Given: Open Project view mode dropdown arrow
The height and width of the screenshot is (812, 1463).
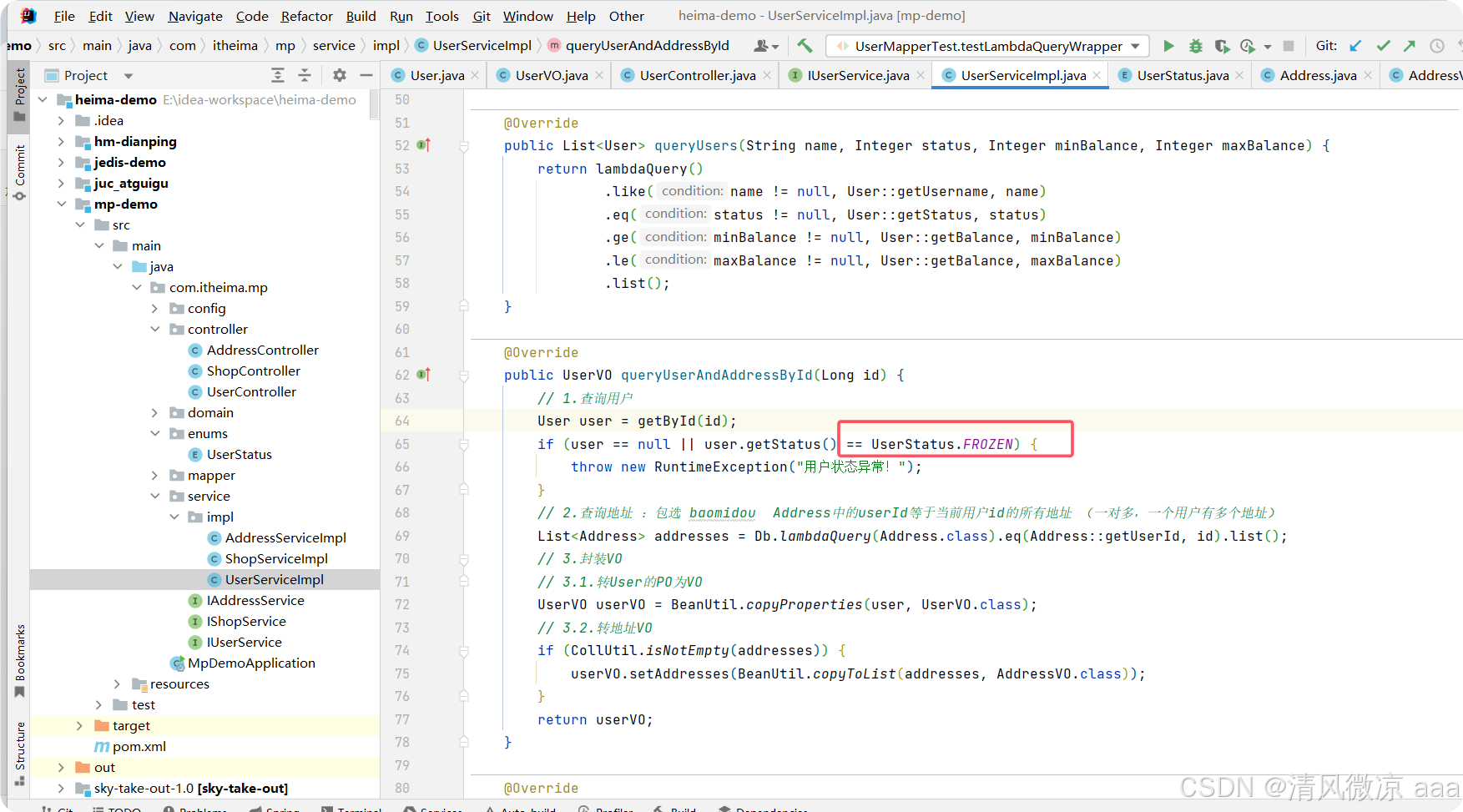Looking at the screenshot, I should pyautogui.click(x=128, y=76).
